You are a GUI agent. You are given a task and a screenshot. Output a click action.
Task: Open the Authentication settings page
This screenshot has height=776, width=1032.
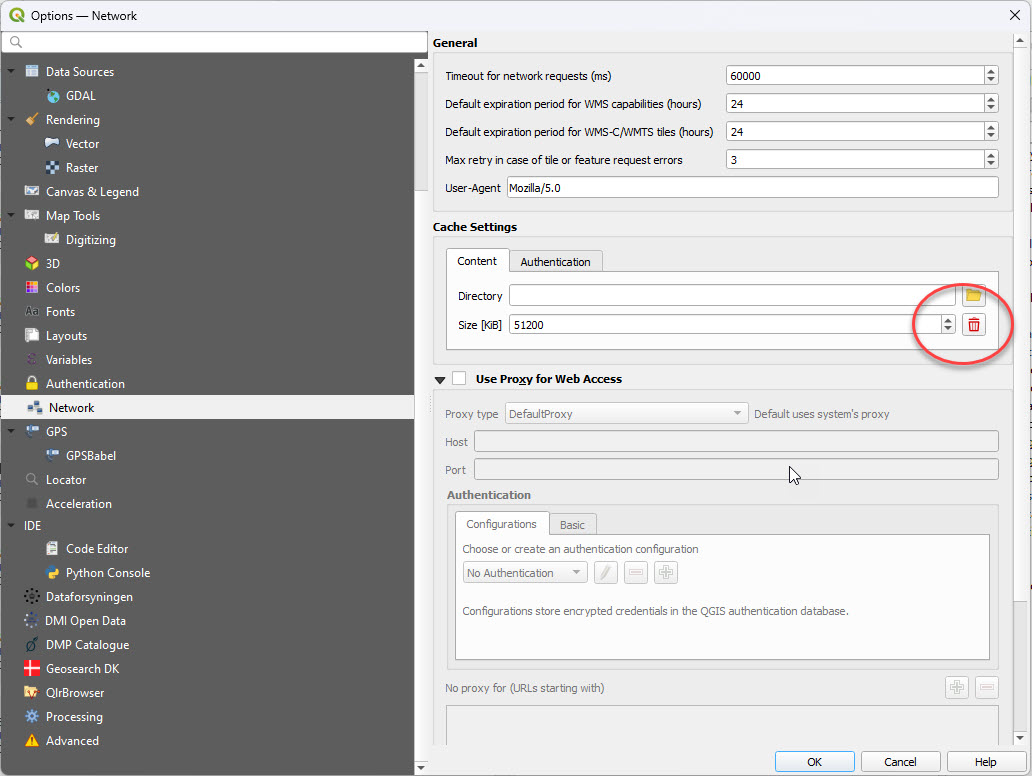pos(85,384)
